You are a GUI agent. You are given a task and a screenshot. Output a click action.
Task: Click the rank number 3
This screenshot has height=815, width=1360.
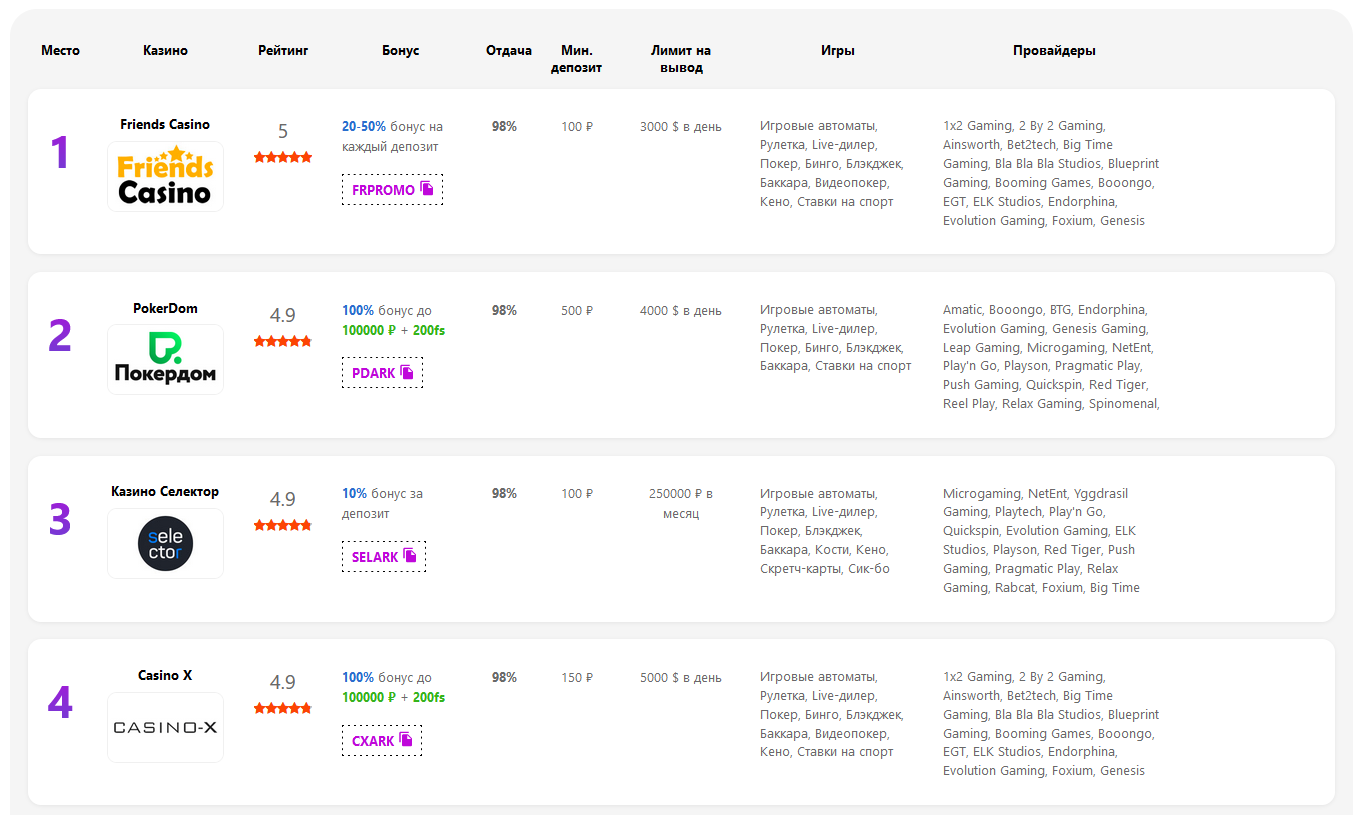(60, 520)
